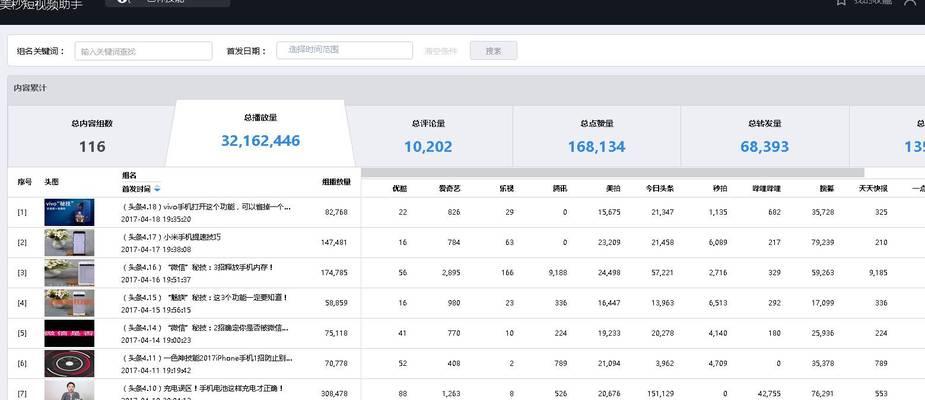Image resolution: width=925 pixels, height=400 pixels.
Task: Click play count value 82,768
Action: pyautogui.click(x=336, y=212)
